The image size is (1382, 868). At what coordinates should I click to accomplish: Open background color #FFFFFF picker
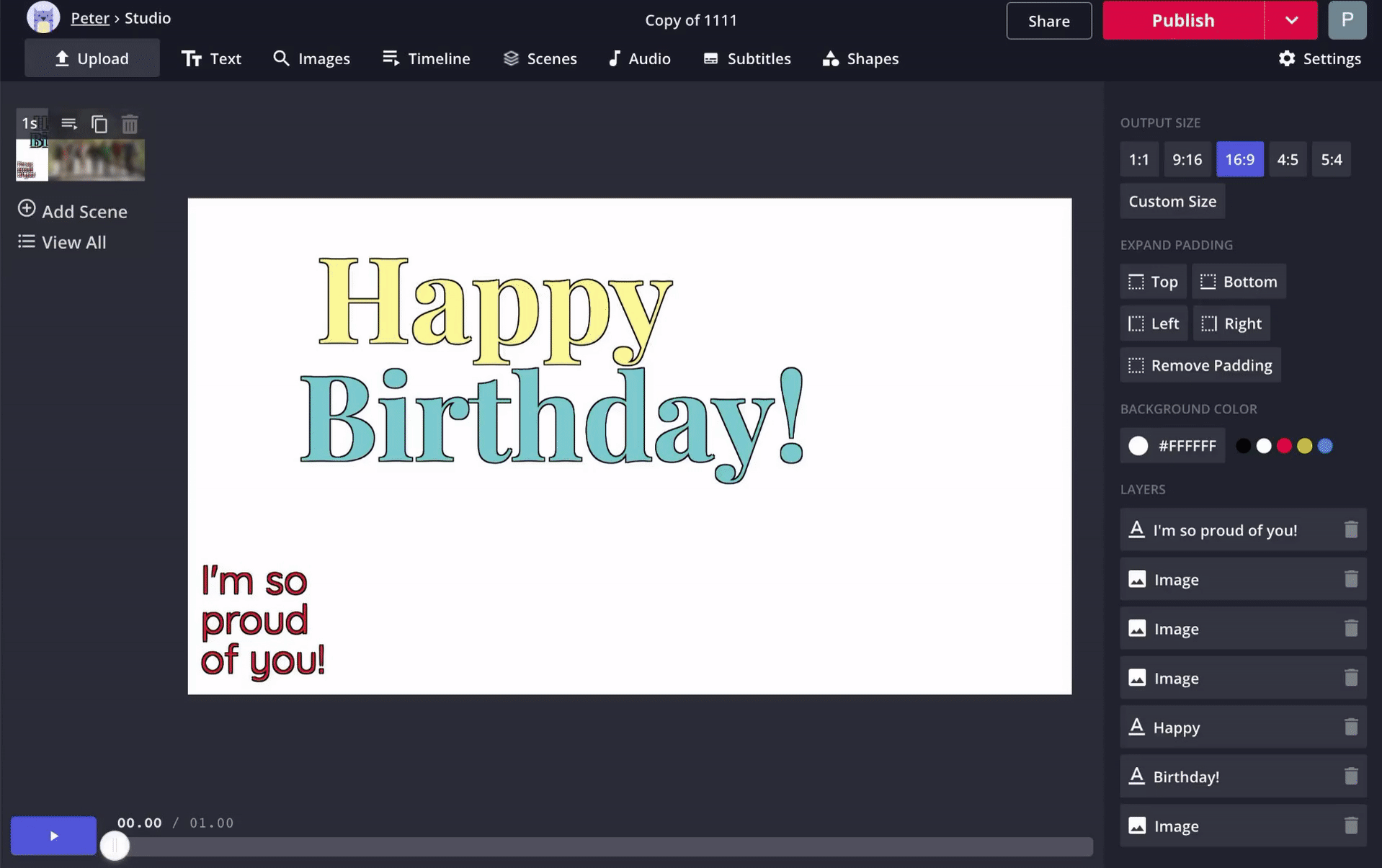1172,446
